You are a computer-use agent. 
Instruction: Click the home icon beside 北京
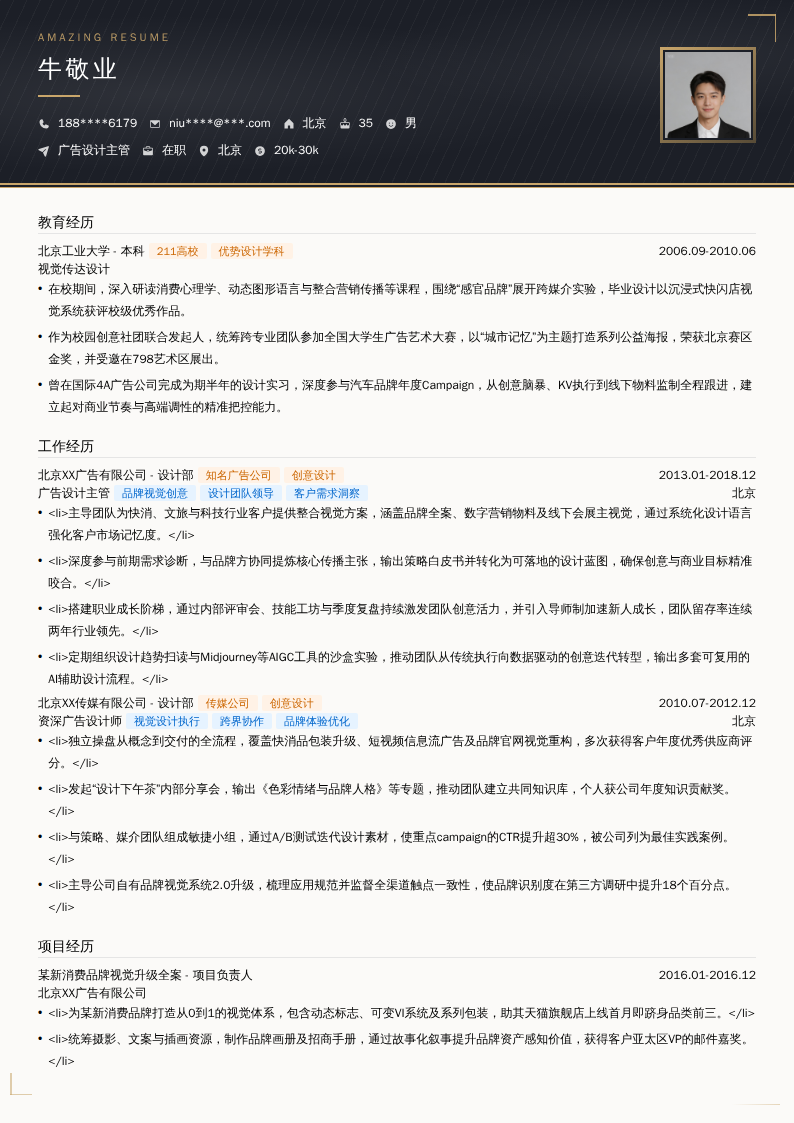pyautogui.click(x=289, y=124)
